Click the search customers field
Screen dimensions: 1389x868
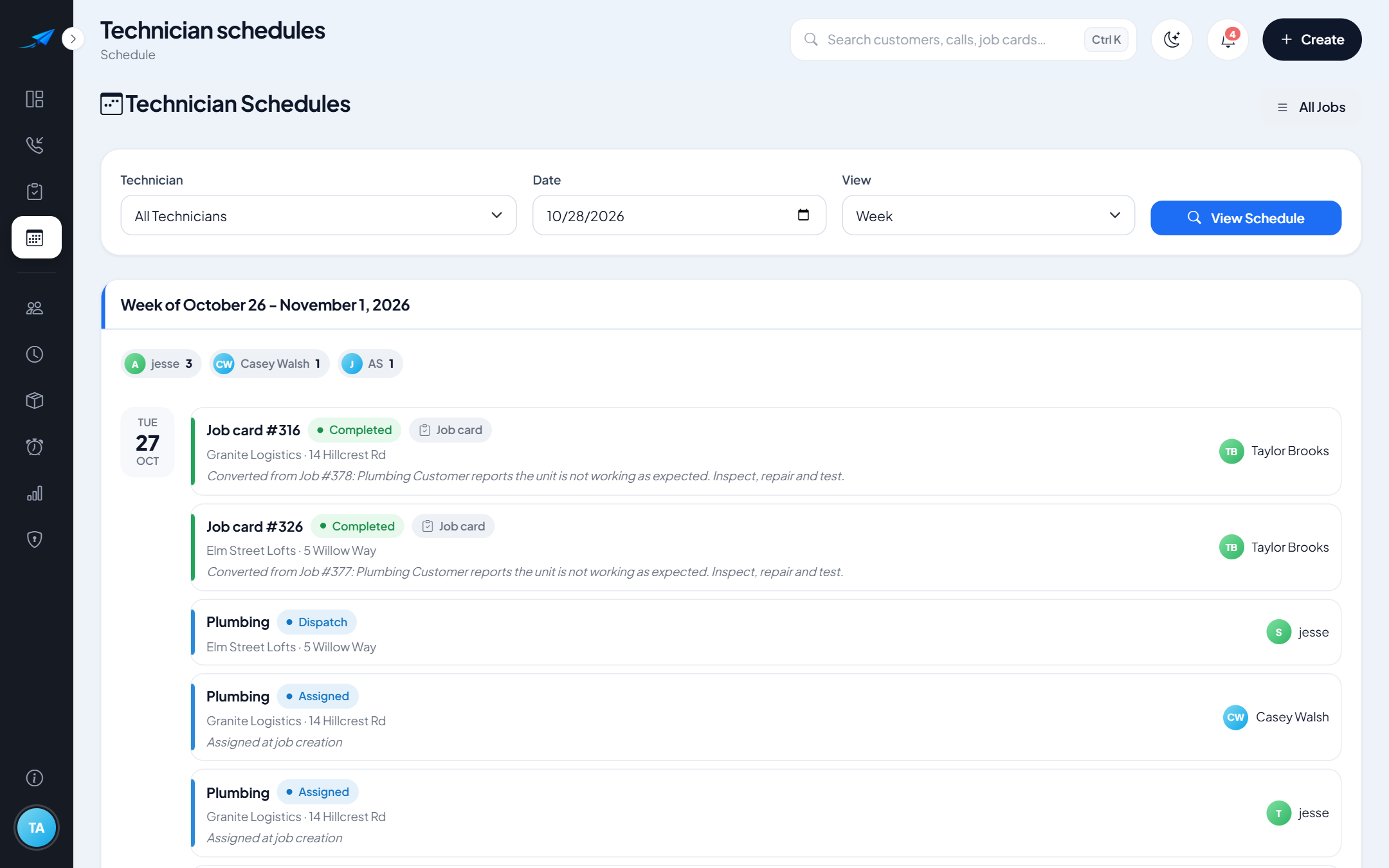pos(963,39)
